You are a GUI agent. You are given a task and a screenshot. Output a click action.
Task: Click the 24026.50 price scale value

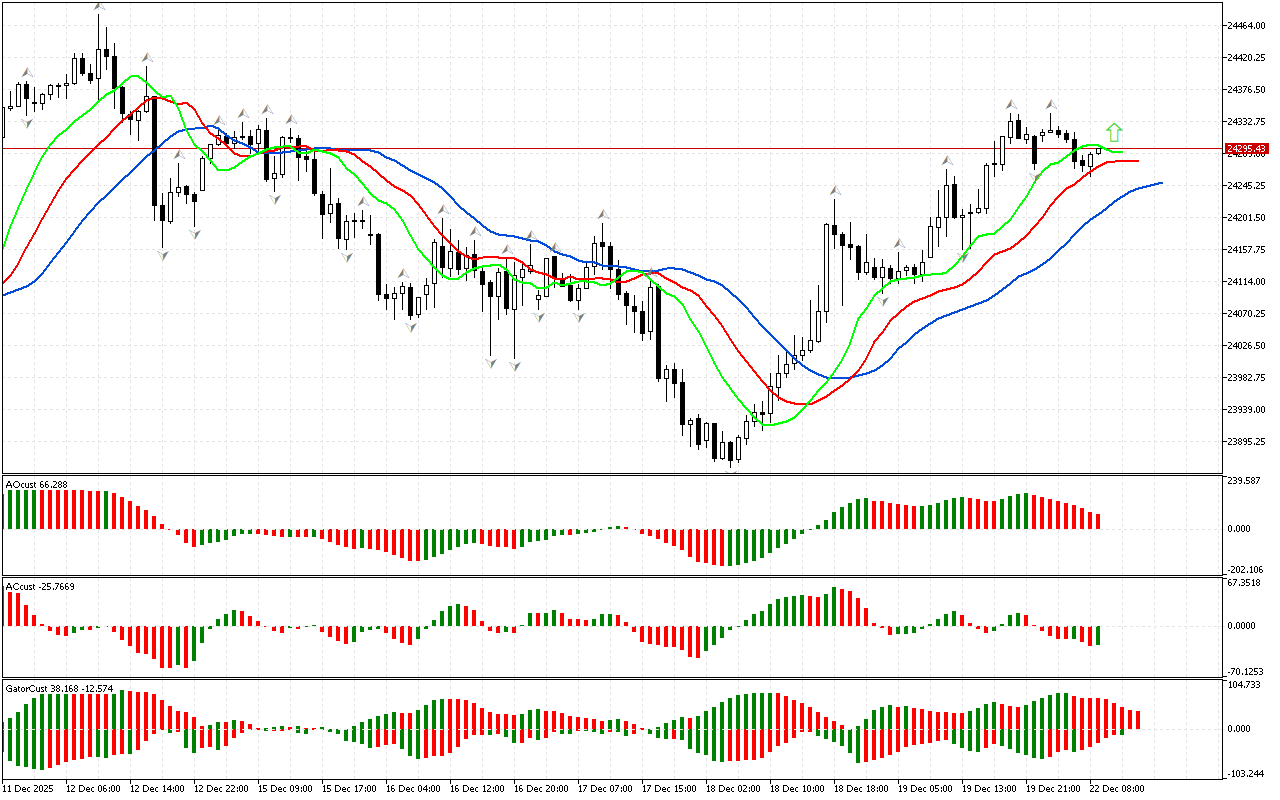point(1245,346)
